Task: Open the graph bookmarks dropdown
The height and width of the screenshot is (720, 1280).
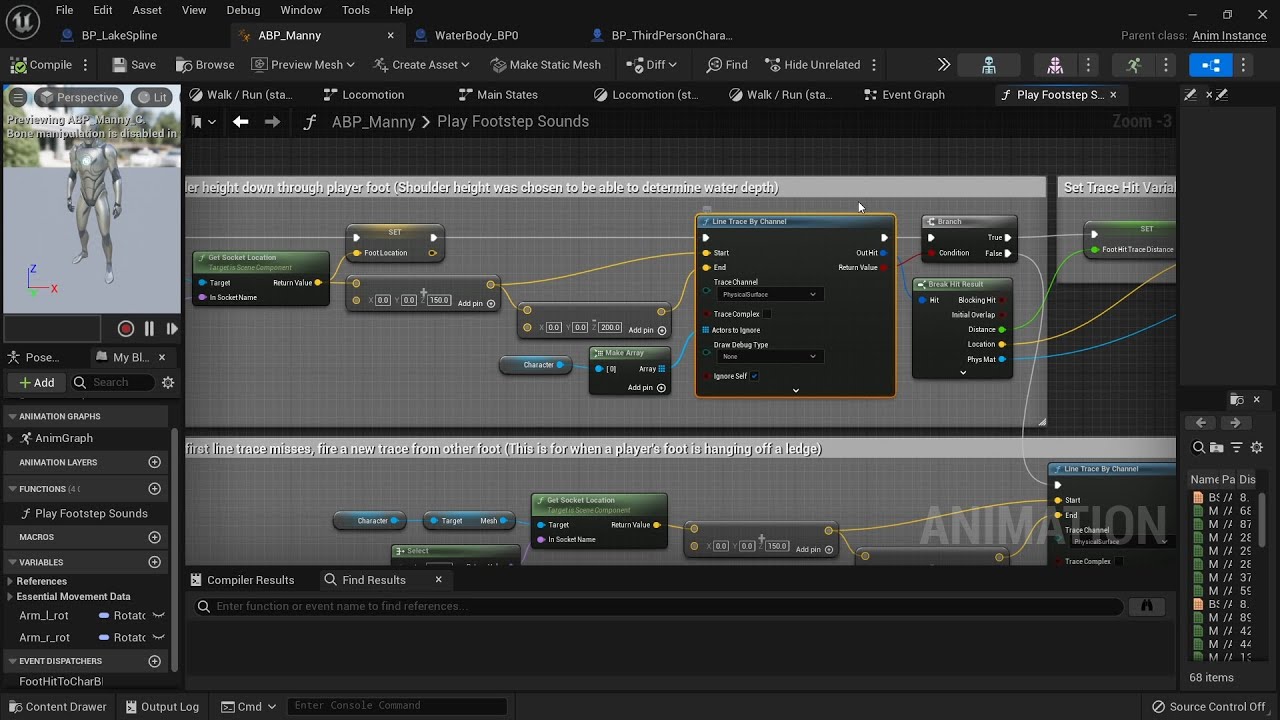Action: (203, 122)
